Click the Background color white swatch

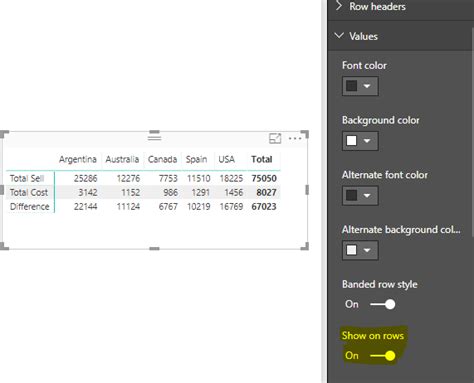pyautogui.click(x=352, y=141)
